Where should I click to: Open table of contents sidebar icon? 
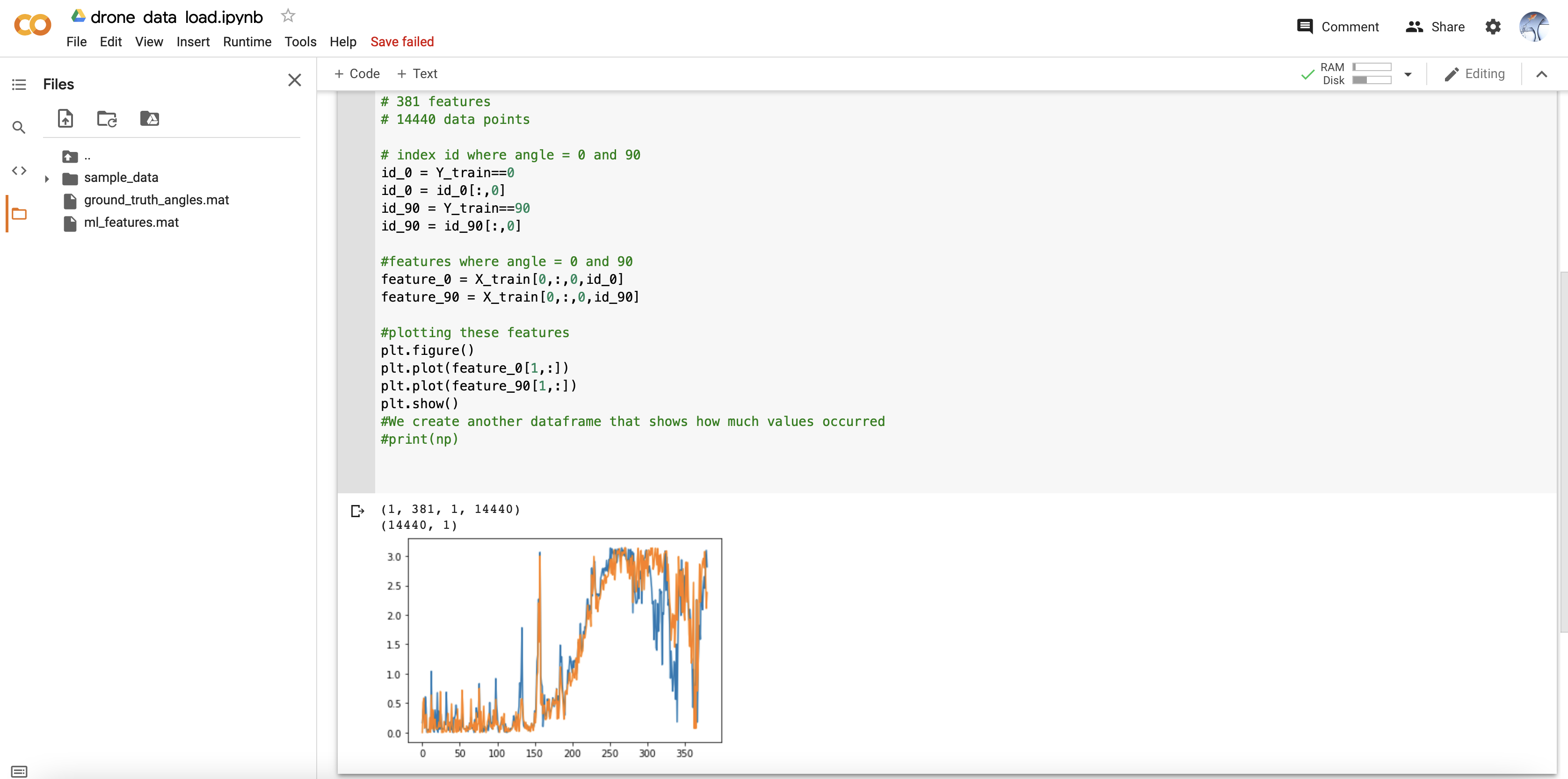tap(19, 84)
